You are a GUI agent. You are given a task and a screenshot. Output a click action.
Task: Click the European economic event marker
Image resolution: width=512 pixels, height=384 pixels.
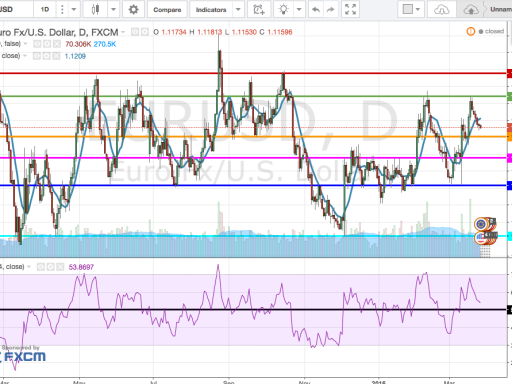481,224
